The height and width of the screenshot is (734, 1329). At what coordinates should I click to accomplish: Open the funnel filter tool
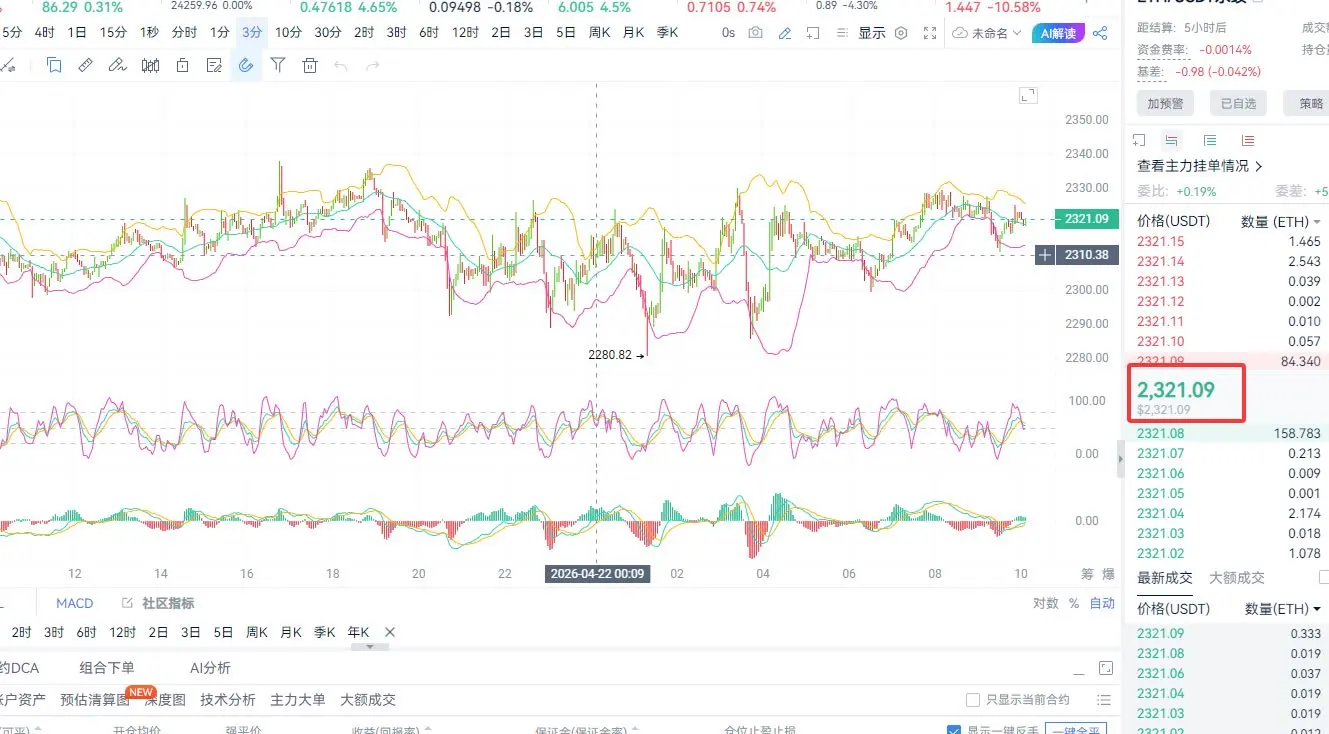(278, 66)
